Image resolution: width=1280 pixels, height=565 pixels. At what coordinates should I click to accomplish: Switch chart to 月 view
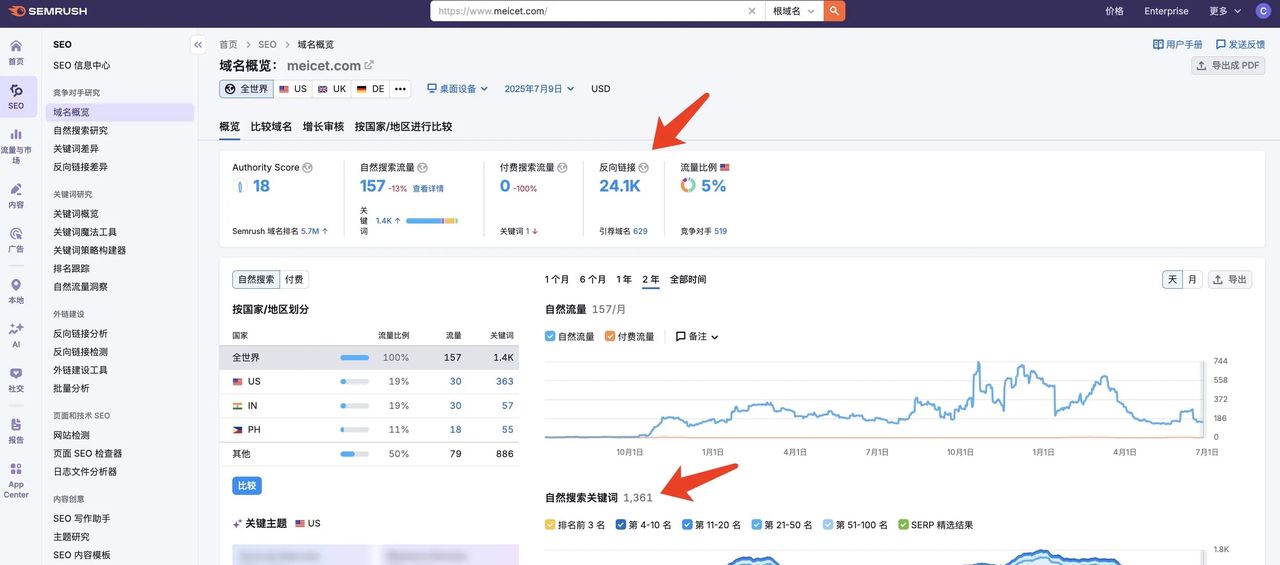pos(1192,280)
